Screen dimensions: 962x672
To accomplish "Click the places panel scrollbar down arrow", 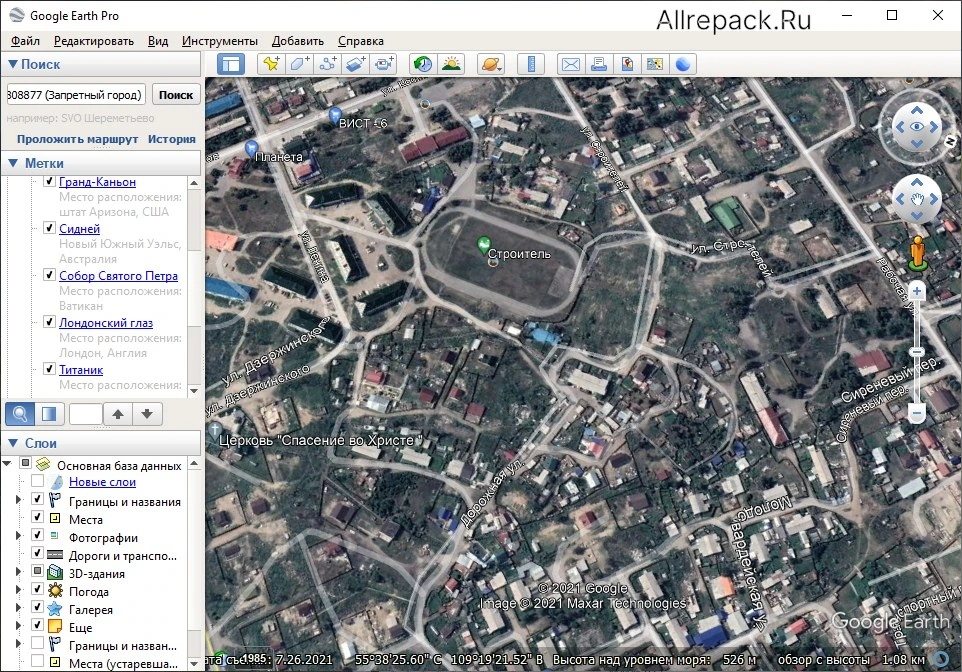I will coord(194,390).
